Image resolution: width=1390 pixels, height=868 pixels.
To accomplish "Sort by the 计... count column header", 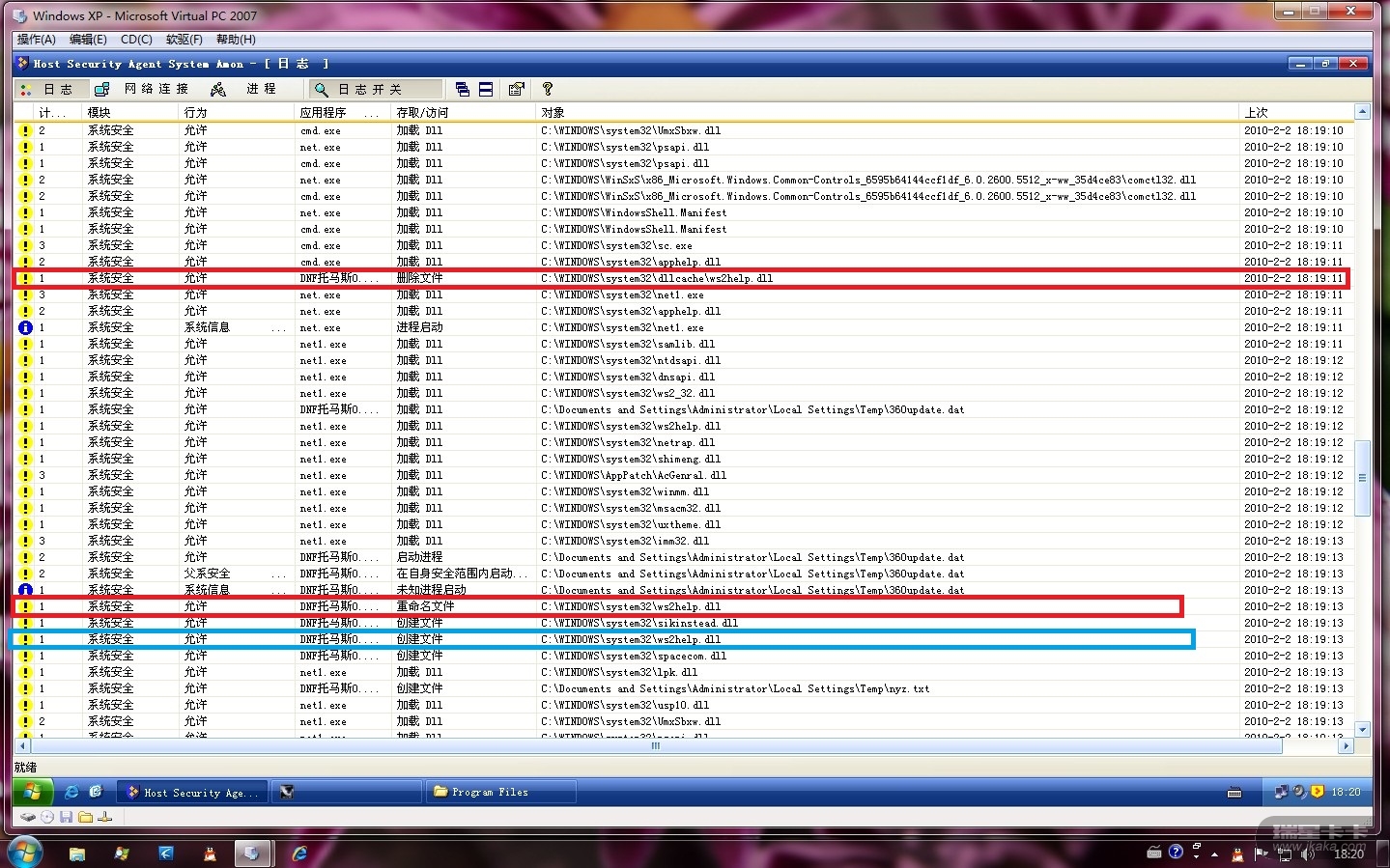I will pyautogui.click(x=58, y=113).
